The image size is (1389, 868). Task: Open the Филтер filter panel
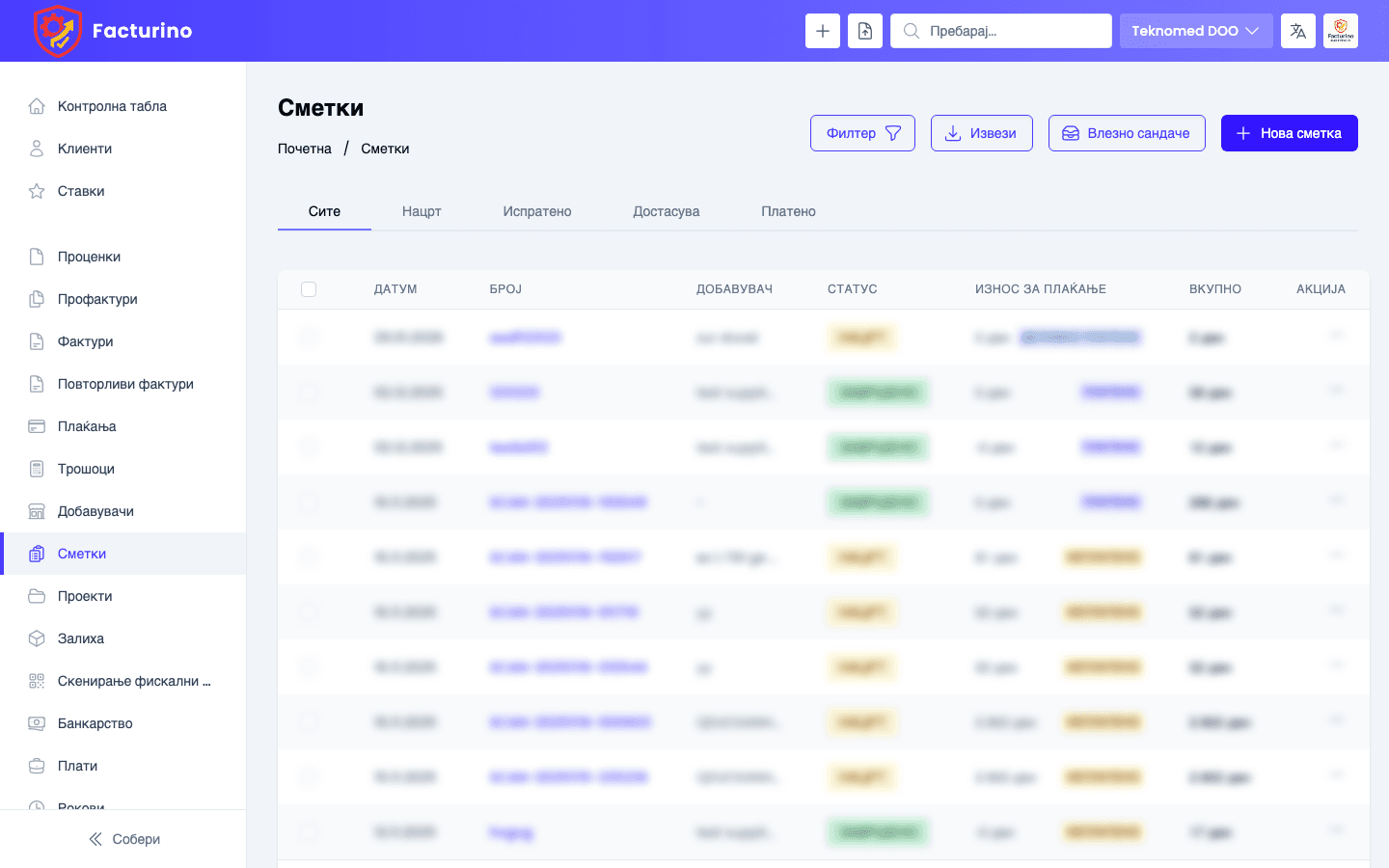tap(862, 133)
